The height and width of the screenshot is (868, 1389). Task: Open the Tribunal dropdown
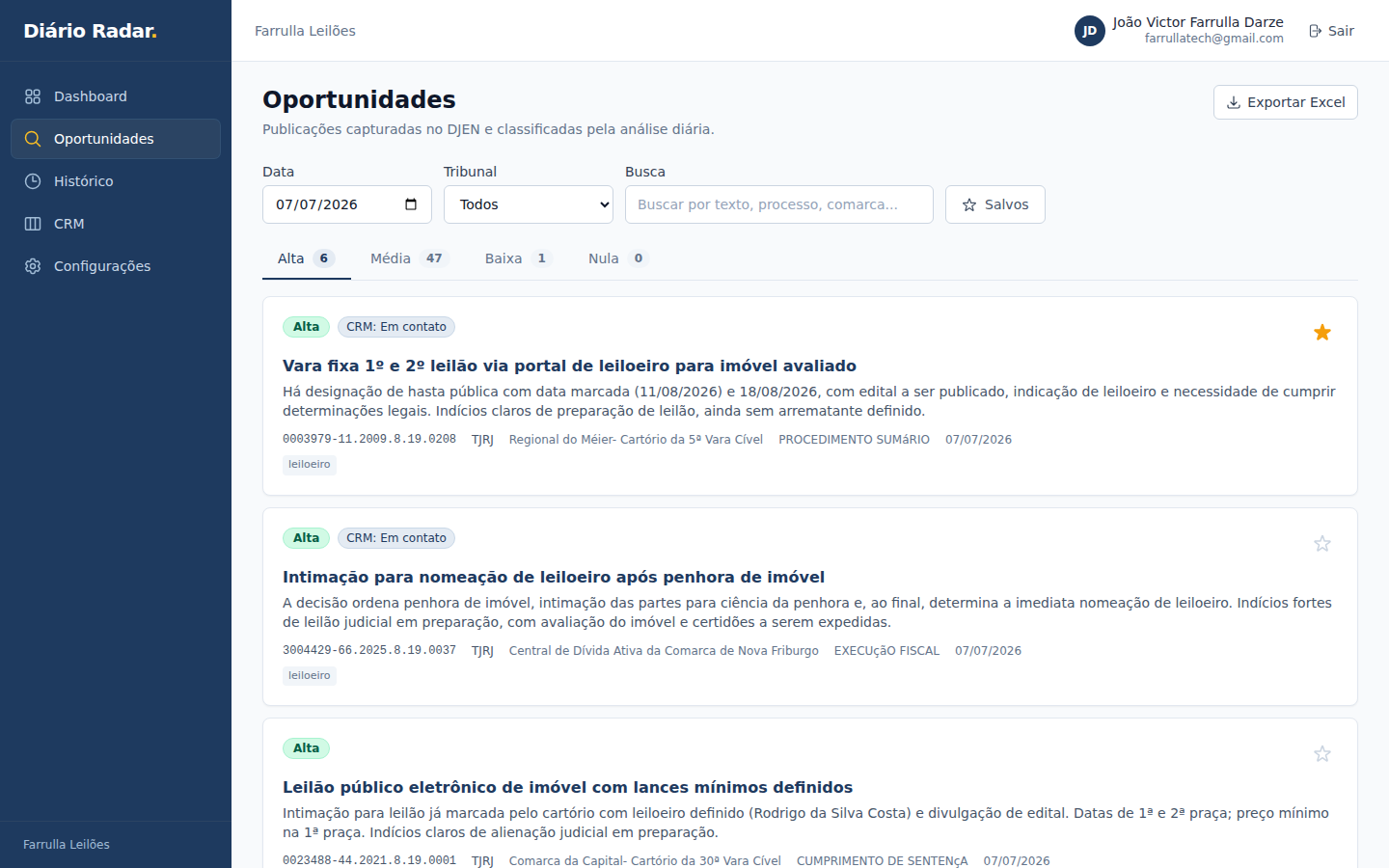[x=529, y=204]
